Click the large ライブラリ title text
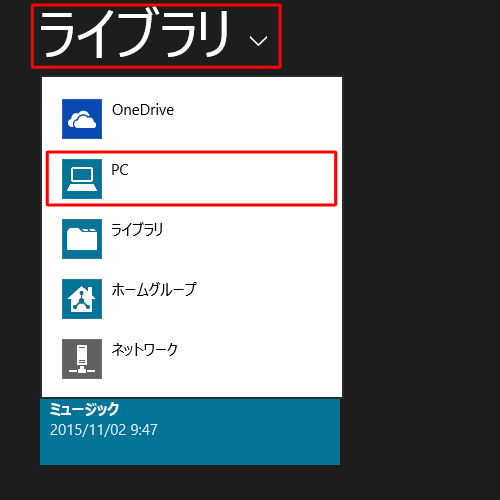Viewport: 500px width, 500px height. point(134,33)
